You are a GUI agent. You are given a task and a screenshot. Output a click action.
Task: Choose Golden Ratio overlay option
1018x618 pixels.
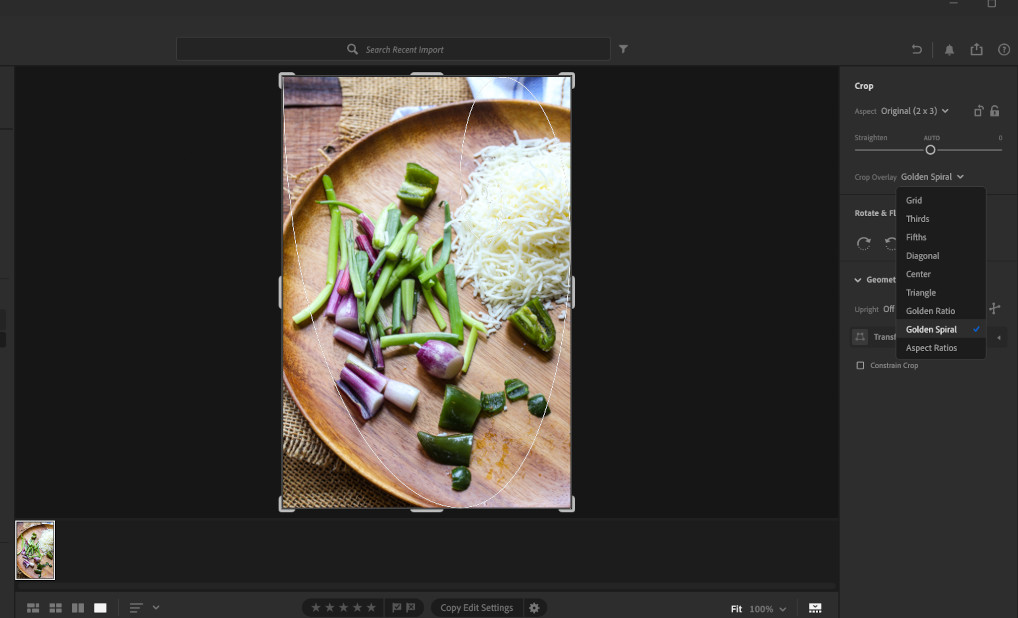[x=930, y=311]
